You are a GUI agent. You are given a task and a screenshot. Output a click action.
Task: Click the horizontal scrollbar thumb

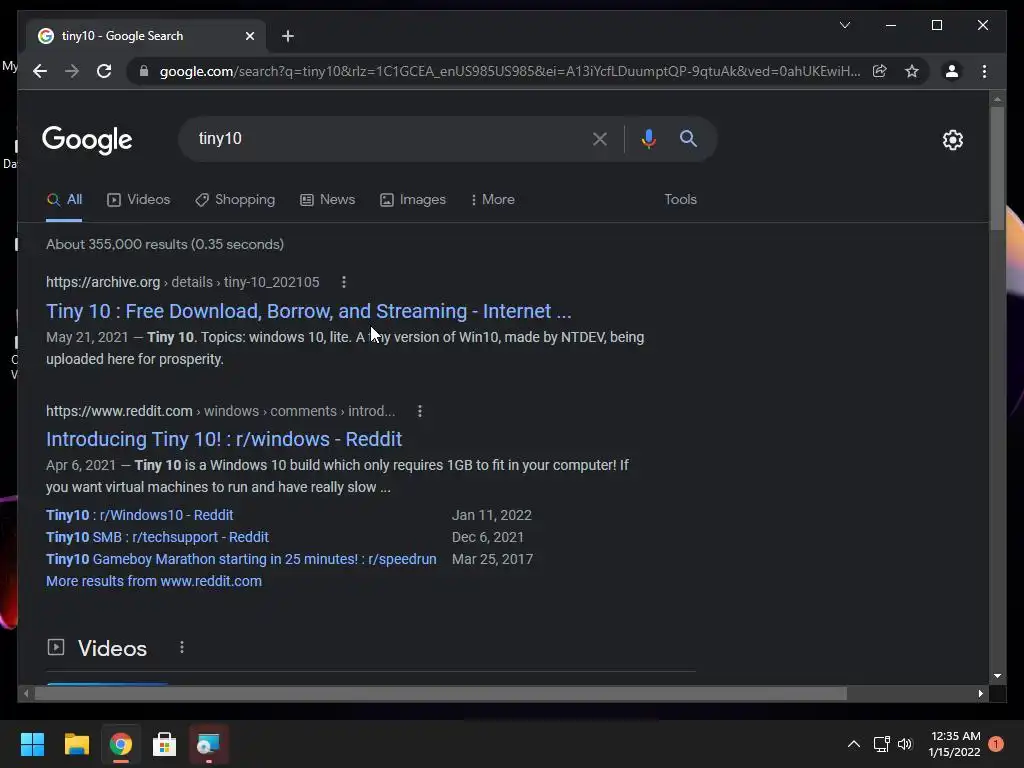[x=441, y=694]
